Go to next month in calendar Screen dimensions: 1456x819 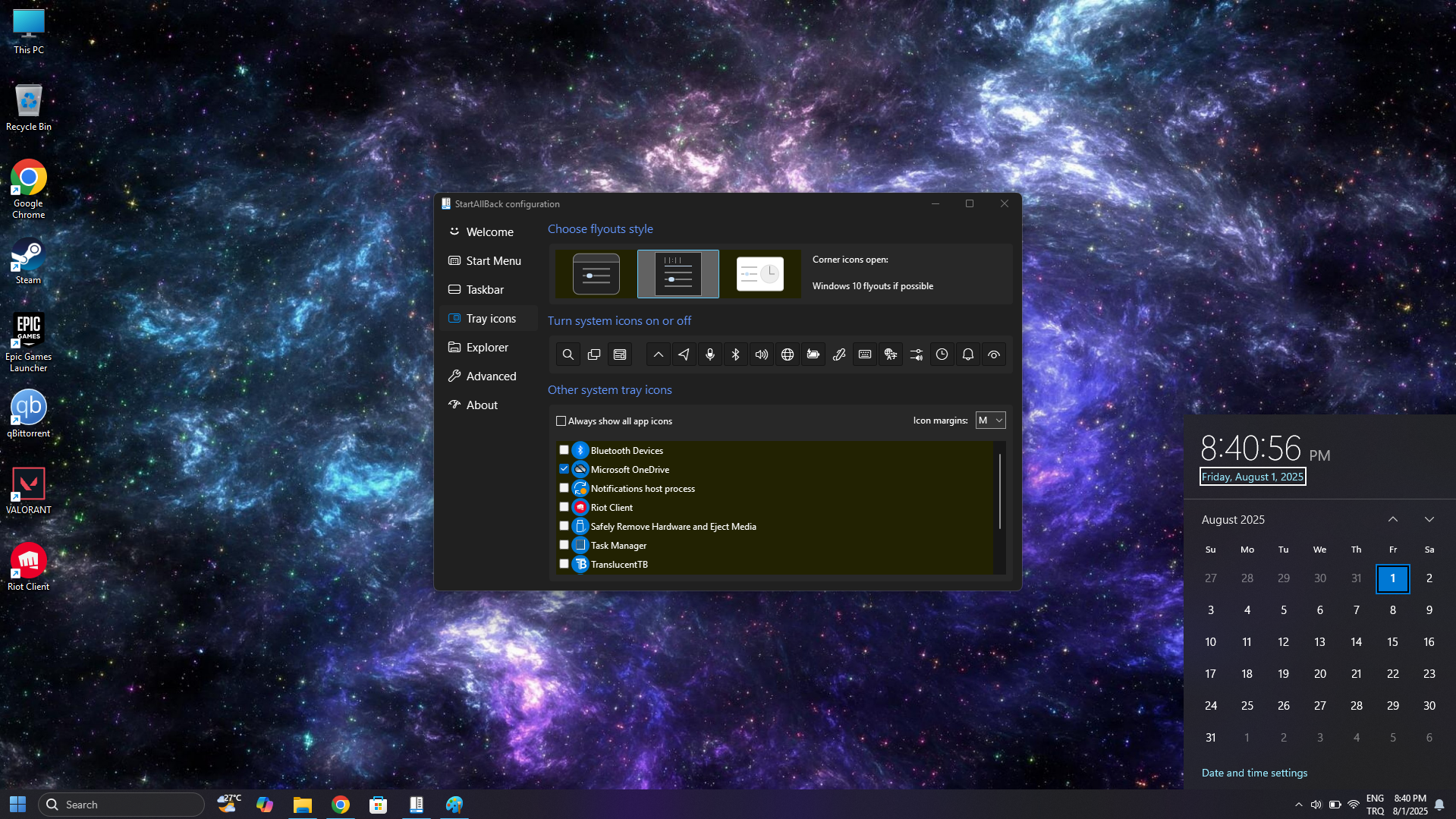tap(1429, 520)
